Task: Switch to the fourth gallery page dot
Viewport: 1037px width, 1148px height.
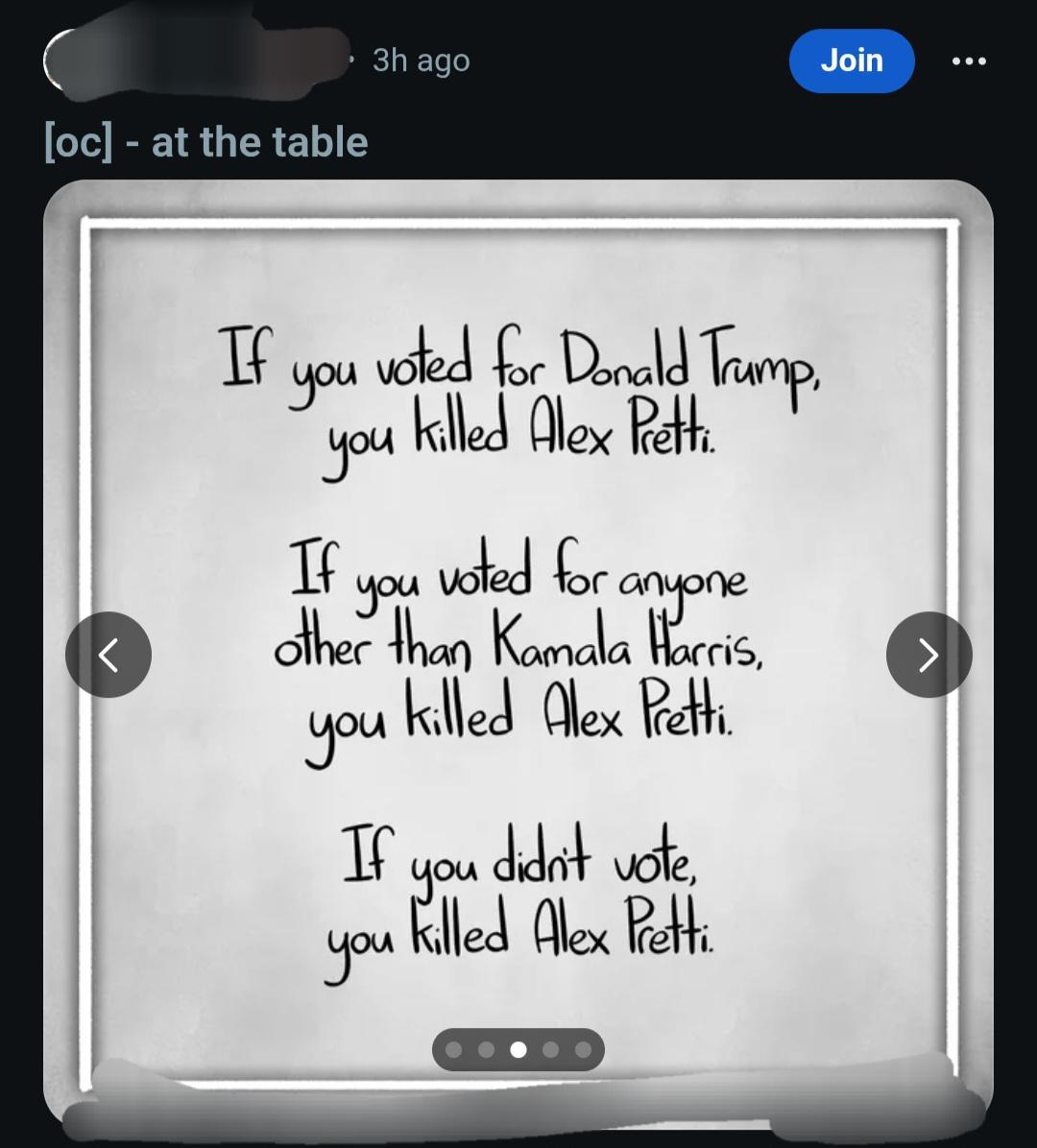Action: point(550,1050)
